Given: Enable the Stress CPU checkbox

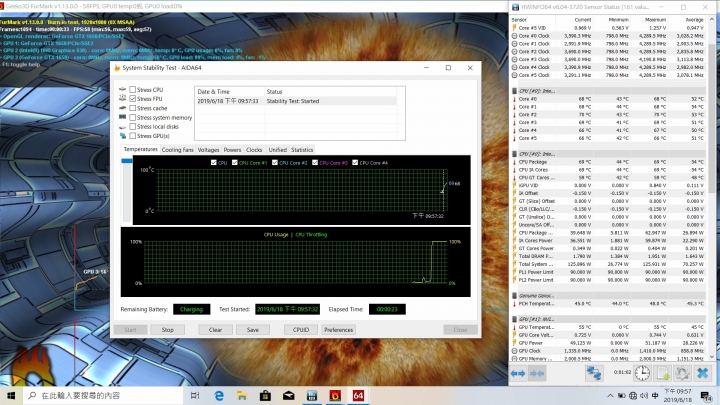Looking at the screenshot, I should click(132, 90).
